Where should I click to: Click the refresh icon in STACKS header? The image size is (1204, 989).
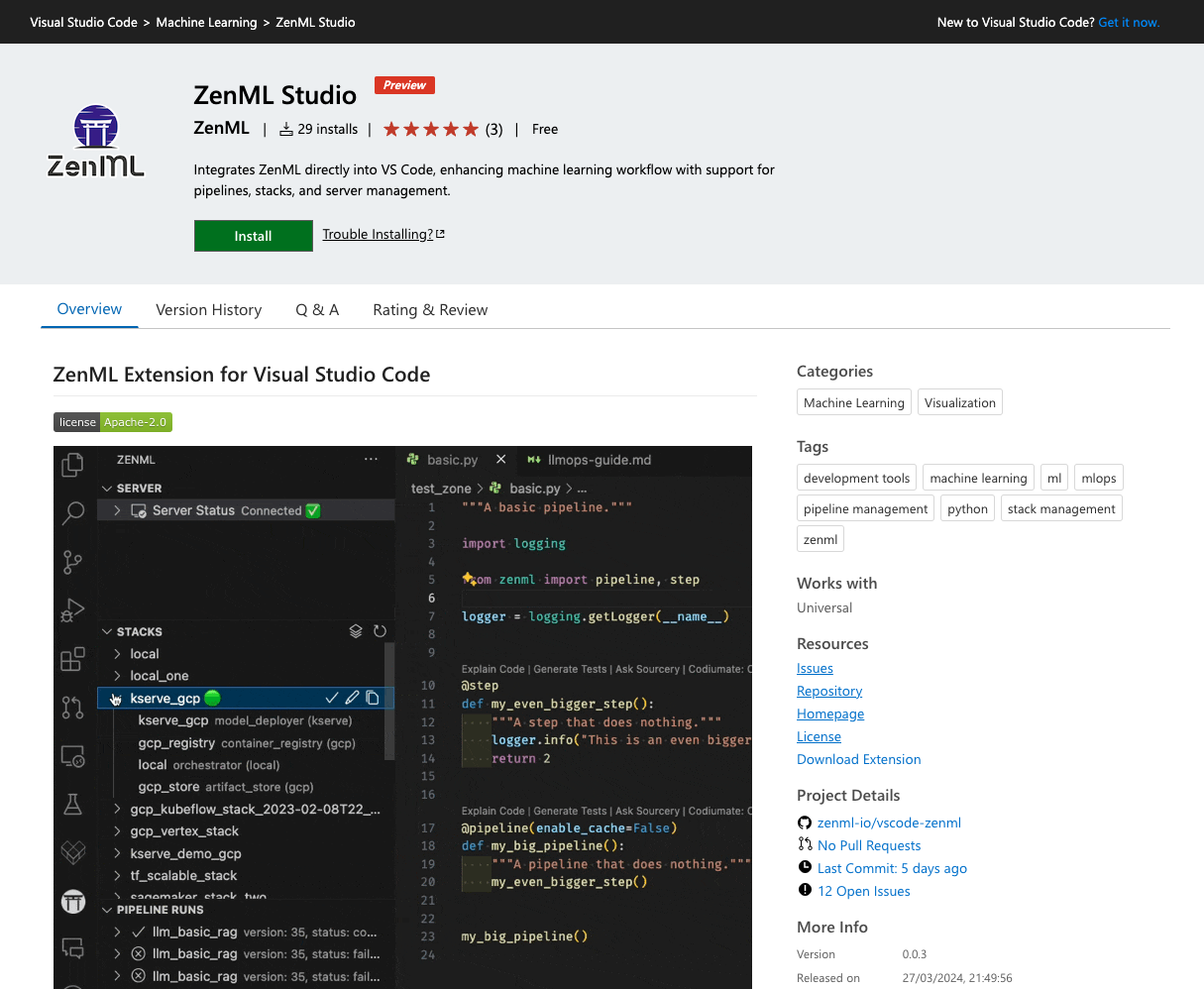pos(380,631)
